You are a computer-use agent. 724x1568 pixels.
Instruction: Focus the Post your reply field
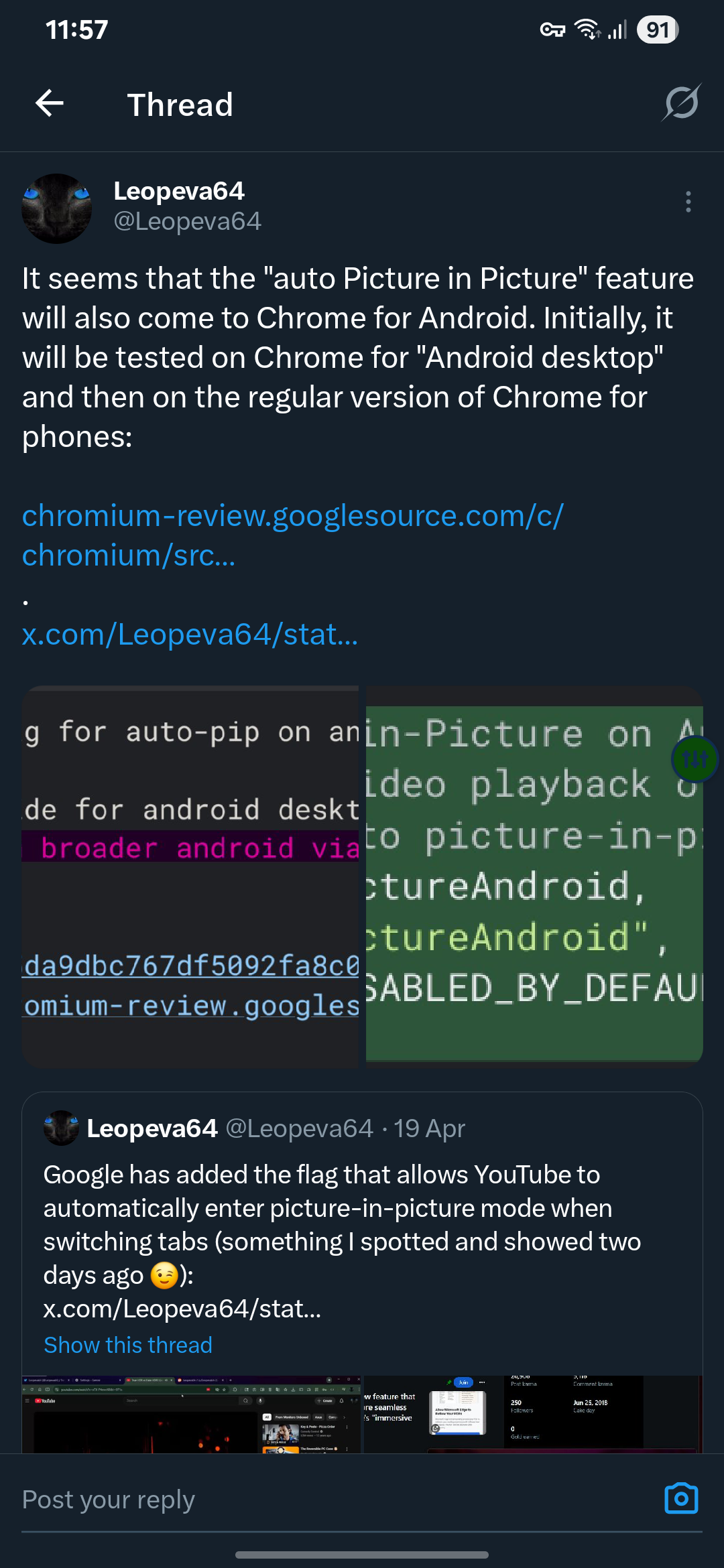click(x=335, y=1500)
